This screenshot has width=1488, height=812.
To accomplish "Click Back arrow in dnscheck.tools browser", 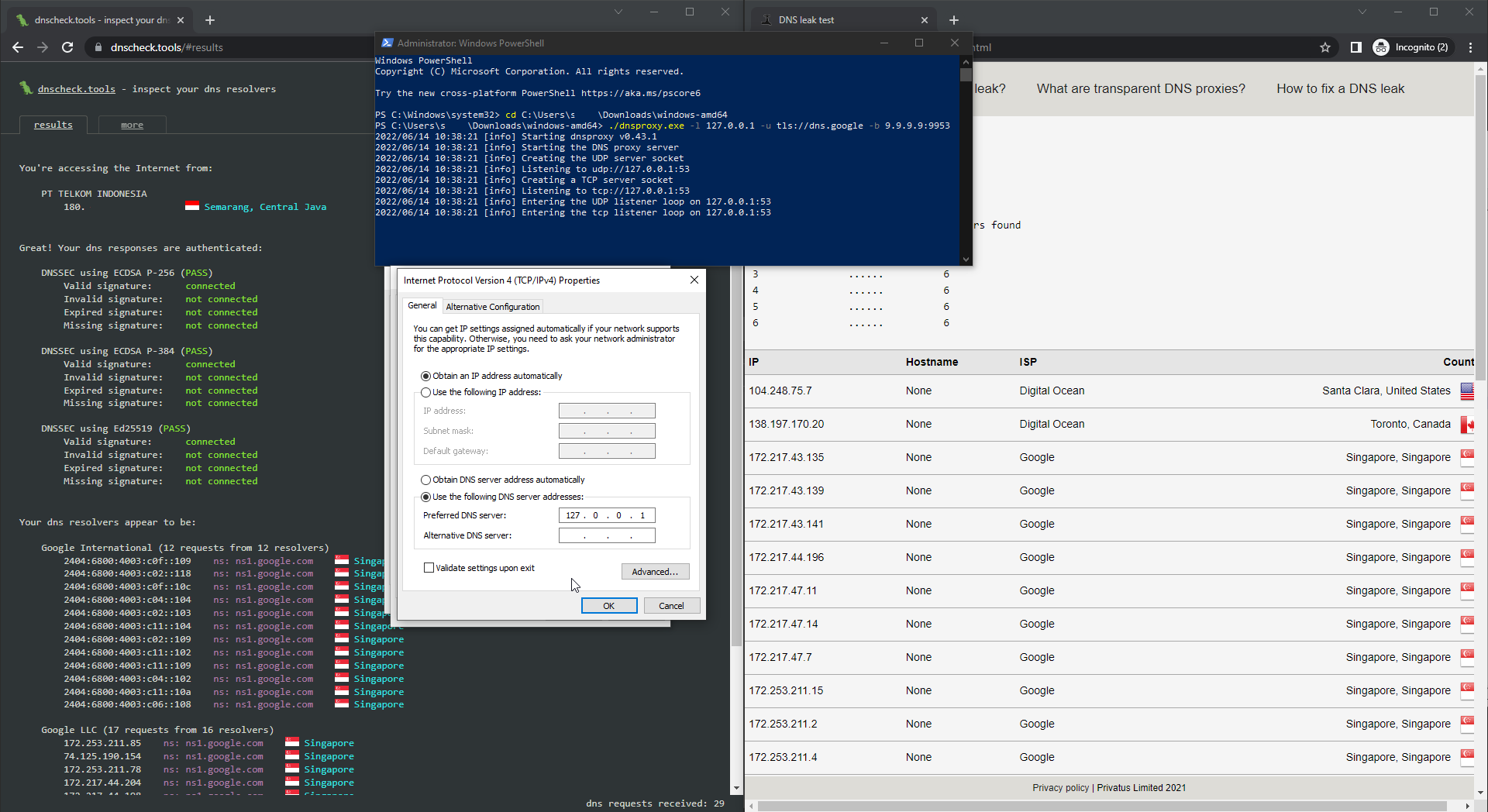I will point(18,47).
